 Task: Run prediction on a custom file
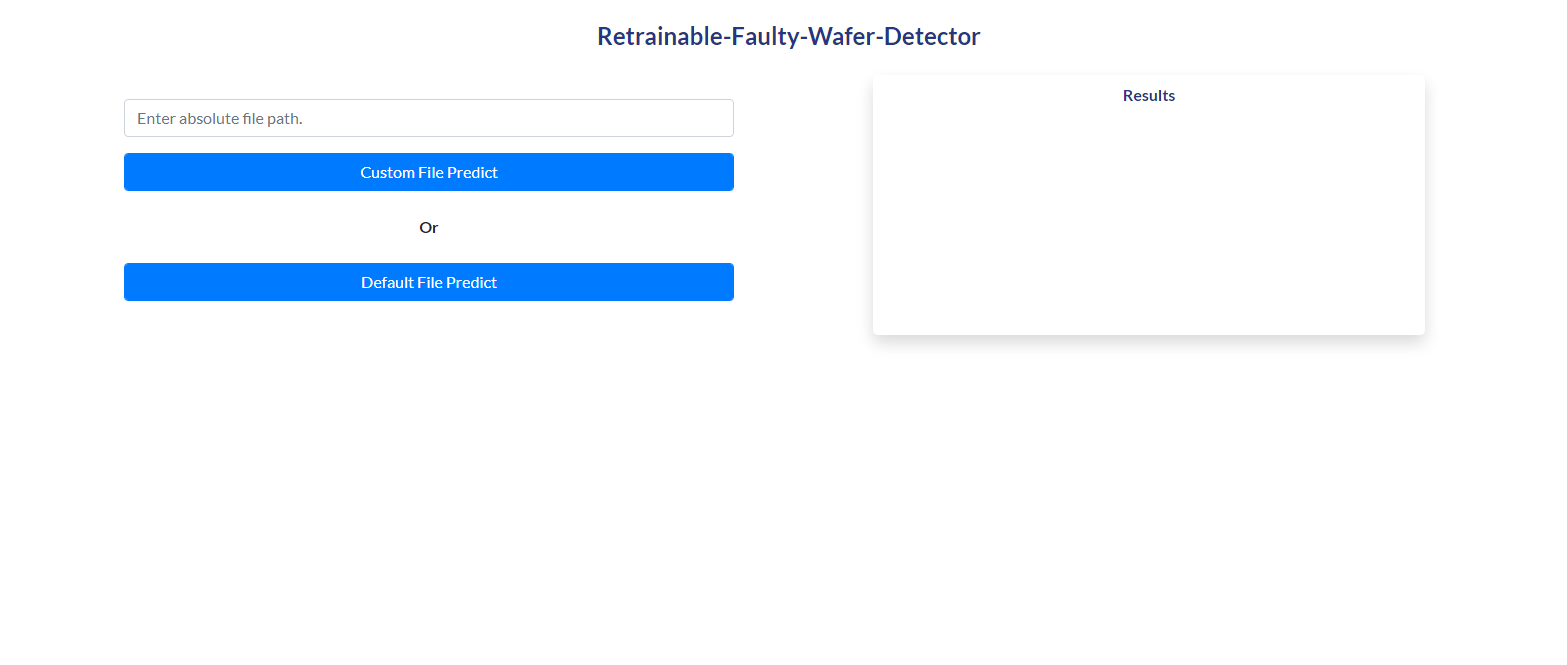pos(428,172)
